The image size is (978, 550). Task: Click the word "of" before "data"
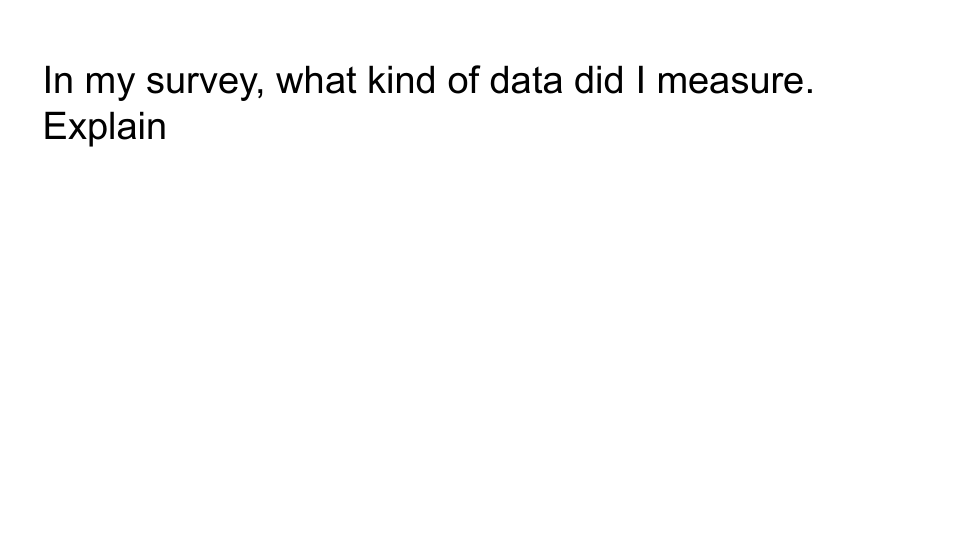(x=464, y=82)
